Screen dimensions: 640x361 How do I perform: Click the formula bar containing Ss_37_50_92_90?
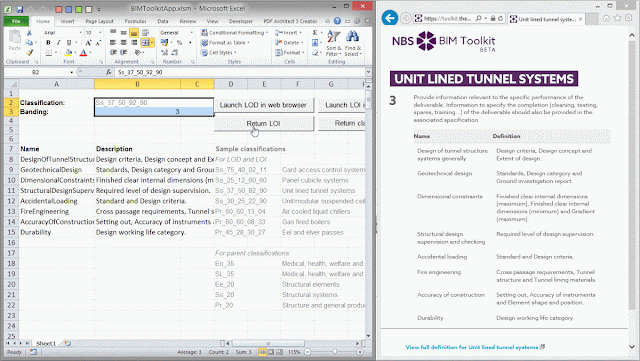pos(239,72)
